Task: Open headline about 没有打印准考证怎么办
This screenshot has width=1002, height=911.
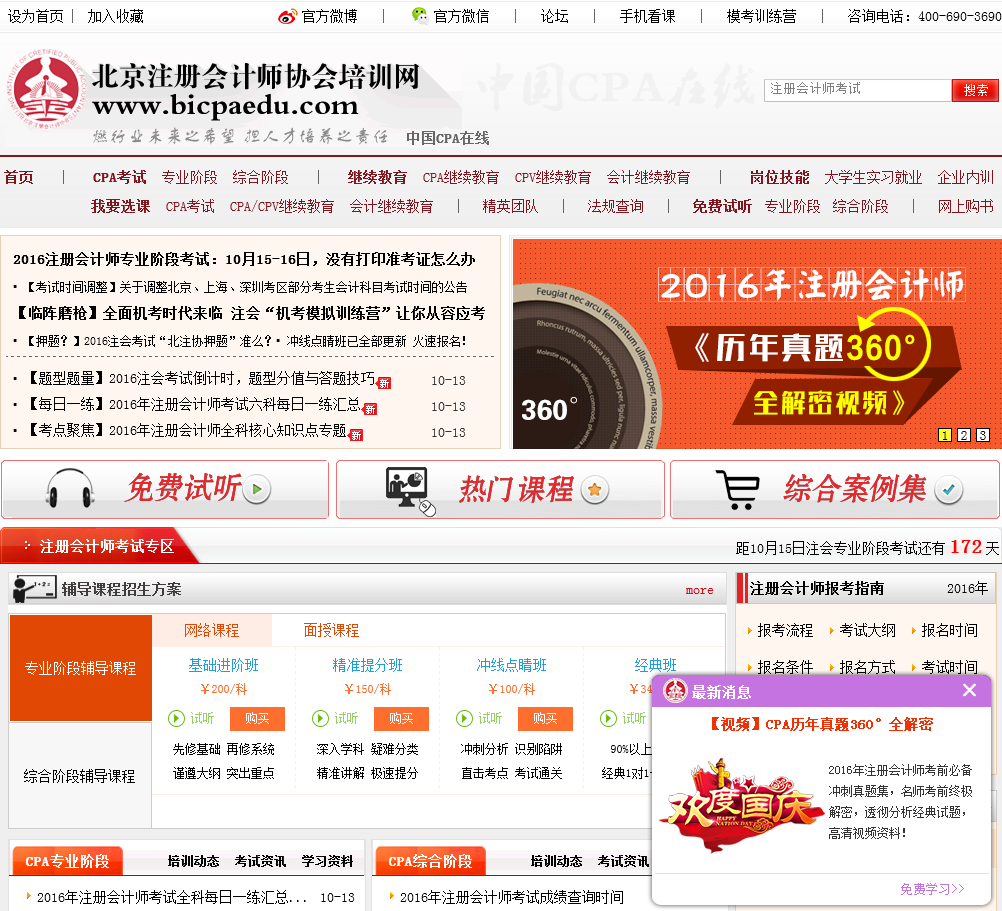Action: (x=244, y=259)
